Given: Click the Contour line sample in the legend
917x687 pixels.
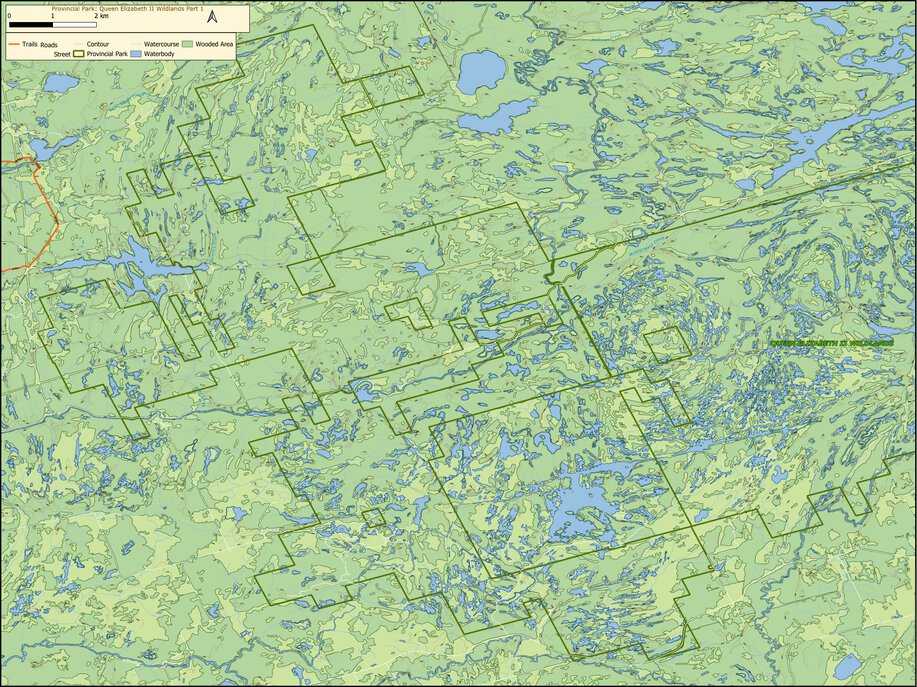Looking at the screenshot, I should click(78, 44).
